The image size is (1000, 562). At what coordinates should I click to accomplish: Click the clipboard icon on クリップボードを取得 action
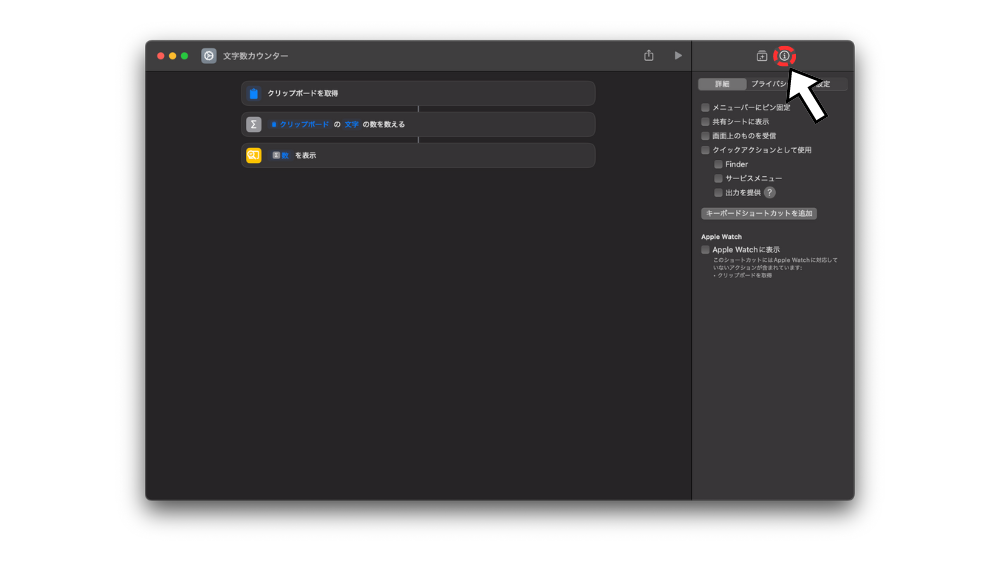point(254,93)
